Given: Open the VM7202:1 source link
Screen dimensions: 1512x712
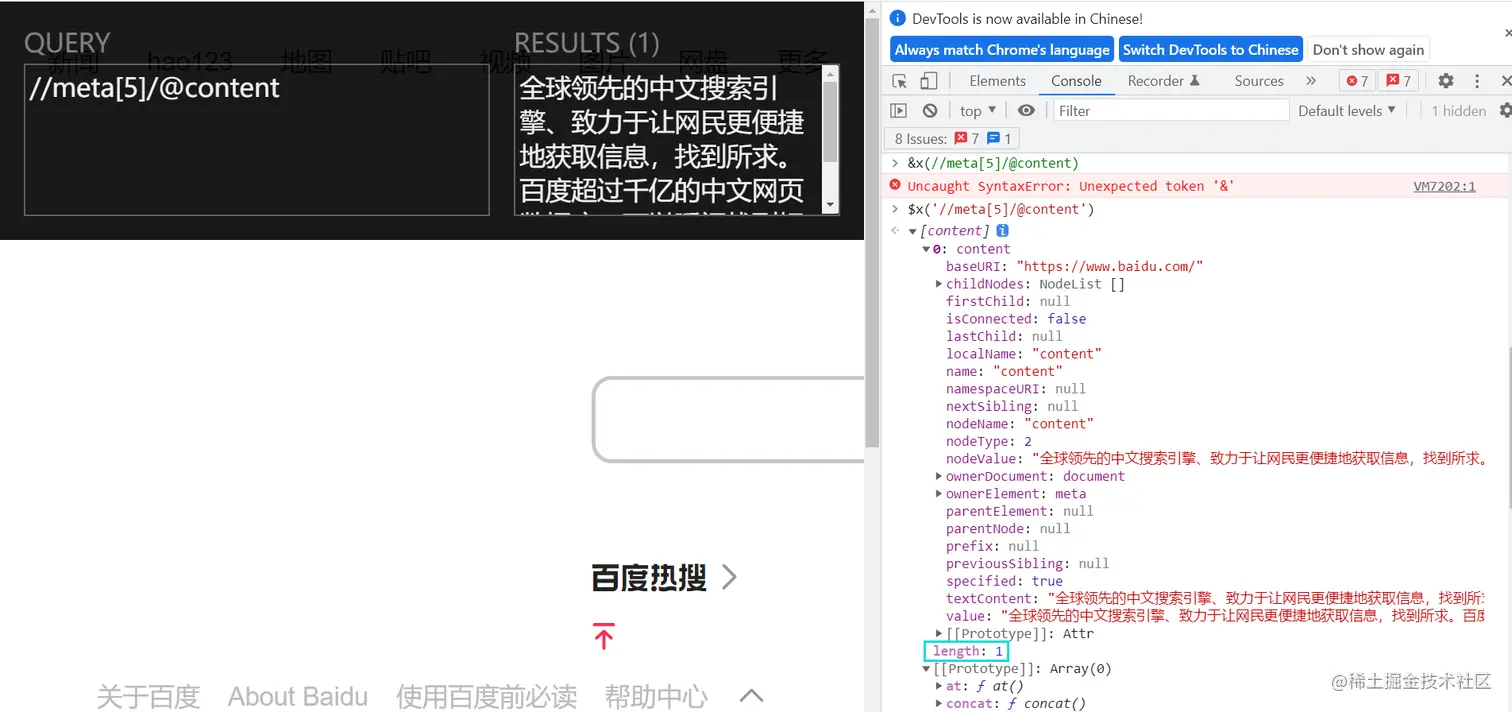Looking at the screenshot, I should 1444,186.
